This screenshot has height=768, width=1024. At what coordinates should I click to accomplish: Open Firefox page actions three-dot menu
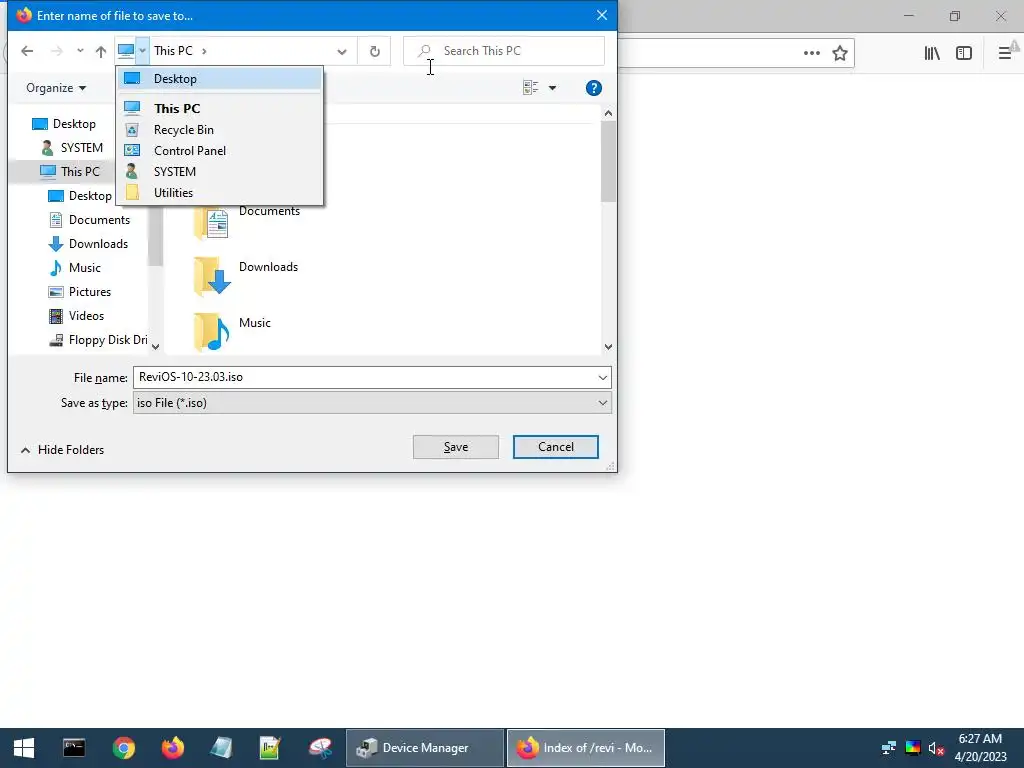click(x=812, y=54)
